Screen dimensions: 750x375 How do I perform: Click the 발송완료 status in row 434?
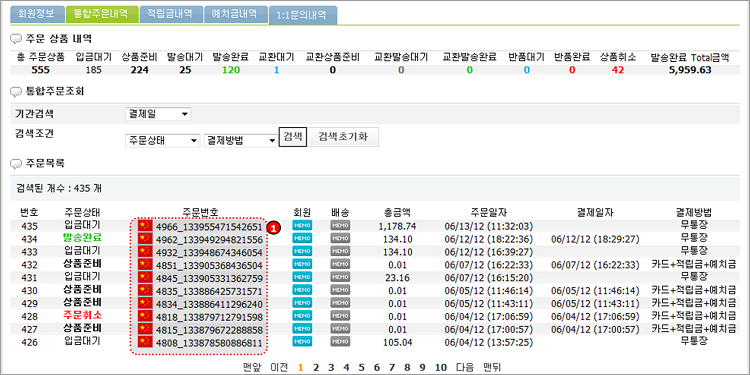[82, 237]
